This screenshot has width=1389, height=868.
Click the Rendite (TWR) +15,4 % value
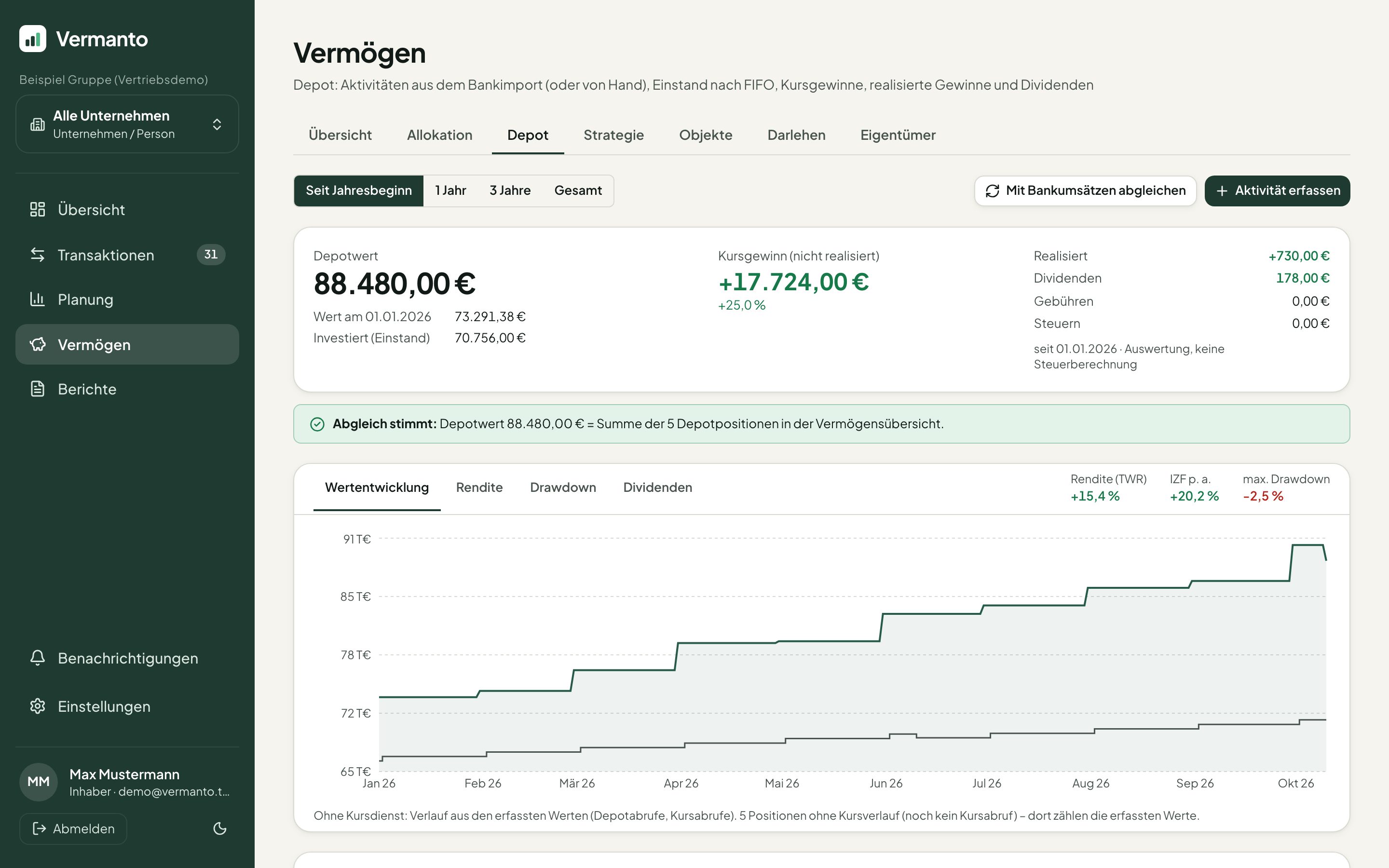[x=1095, y=496]
